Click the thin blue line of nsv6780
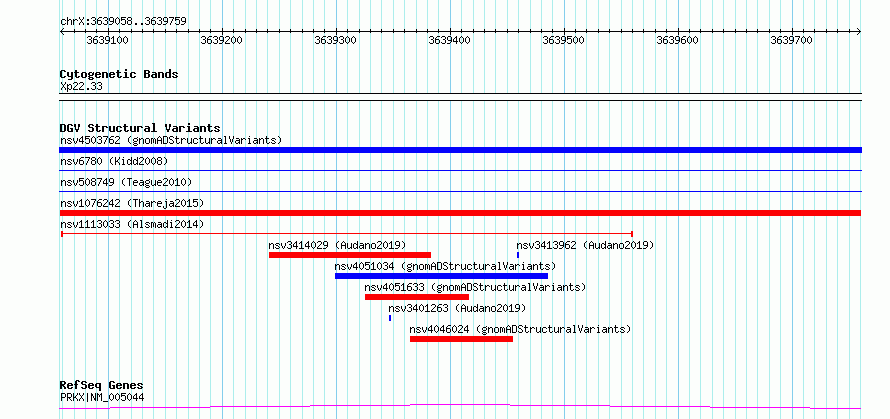 click(460, 170)
